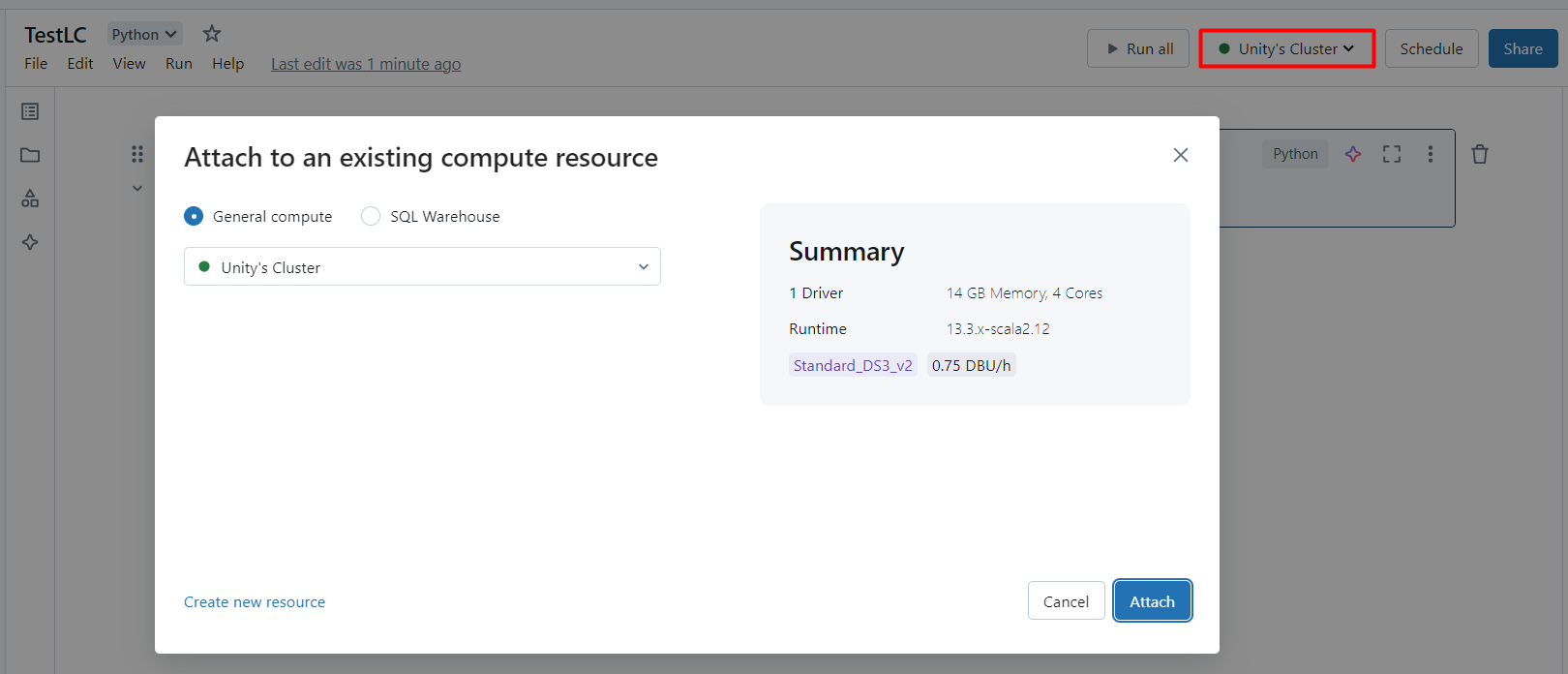The image size is (1568, 674).
Task: Delete the cell with the trash icon
Action: pos(1479,154)
